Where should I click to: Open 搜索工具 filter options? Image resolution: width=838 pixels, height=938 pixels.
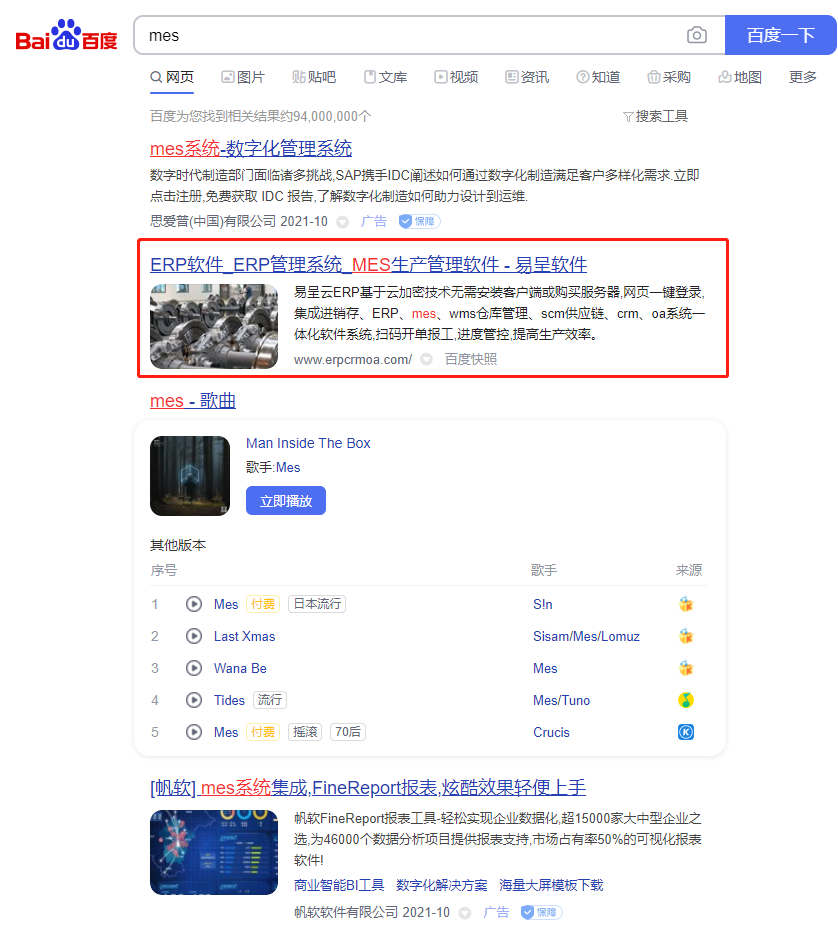click(656, 116)
